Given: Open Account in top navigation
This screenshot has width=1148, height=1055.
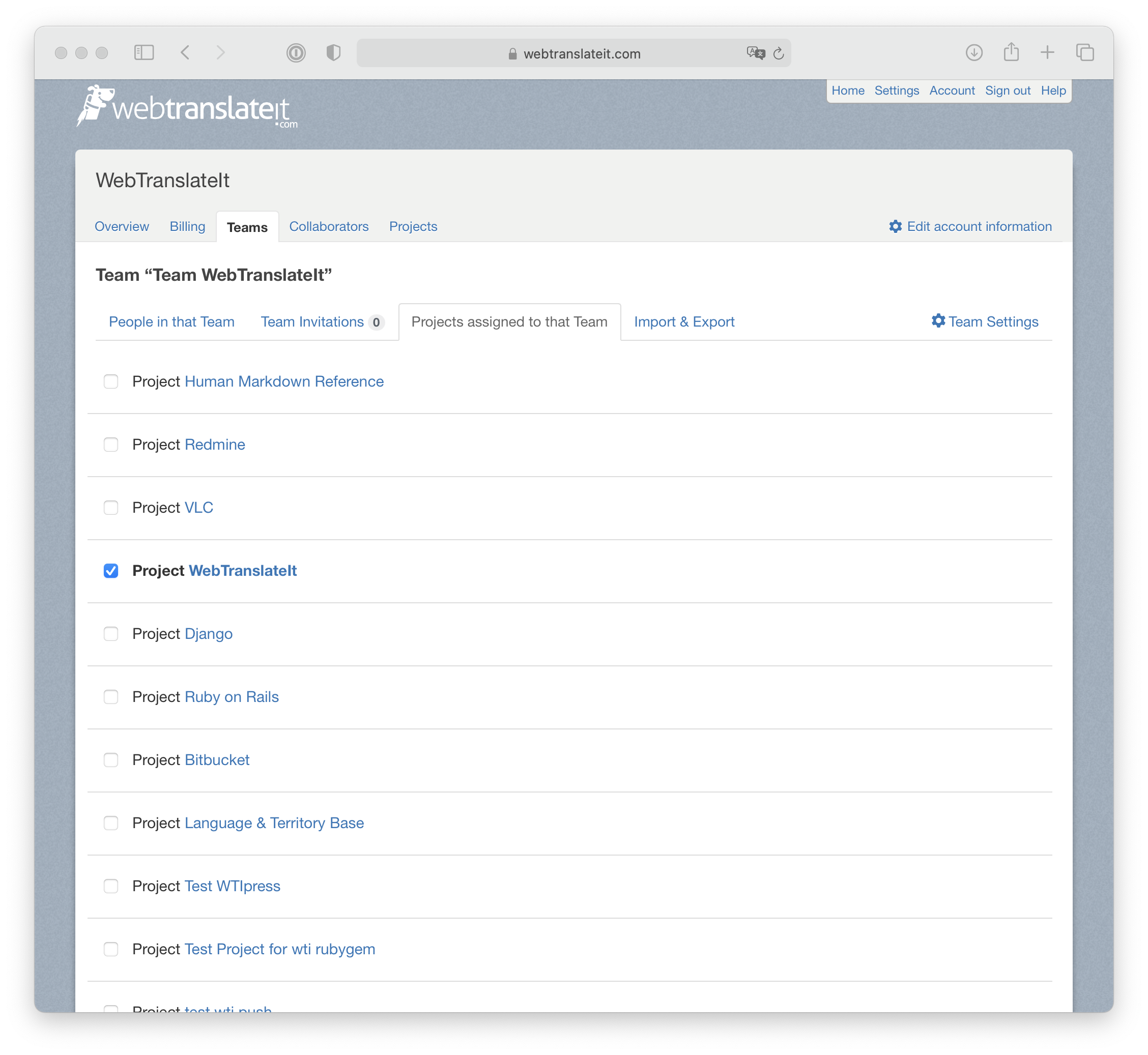Looking at the screenshot, I should click(952, 91).
